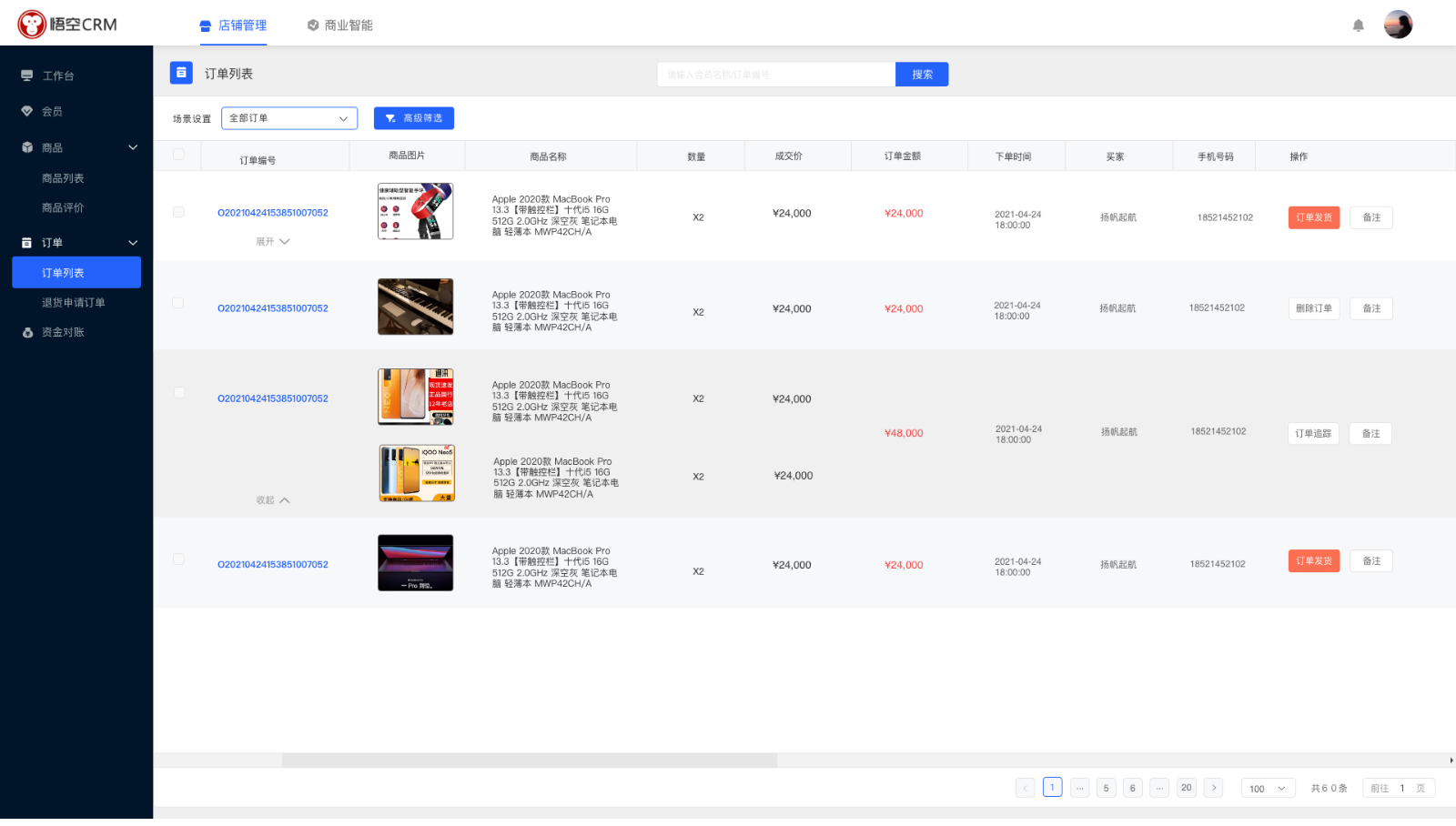
Task: Click the 会员 diamond icon in sidebar
Action: [27, 111]
